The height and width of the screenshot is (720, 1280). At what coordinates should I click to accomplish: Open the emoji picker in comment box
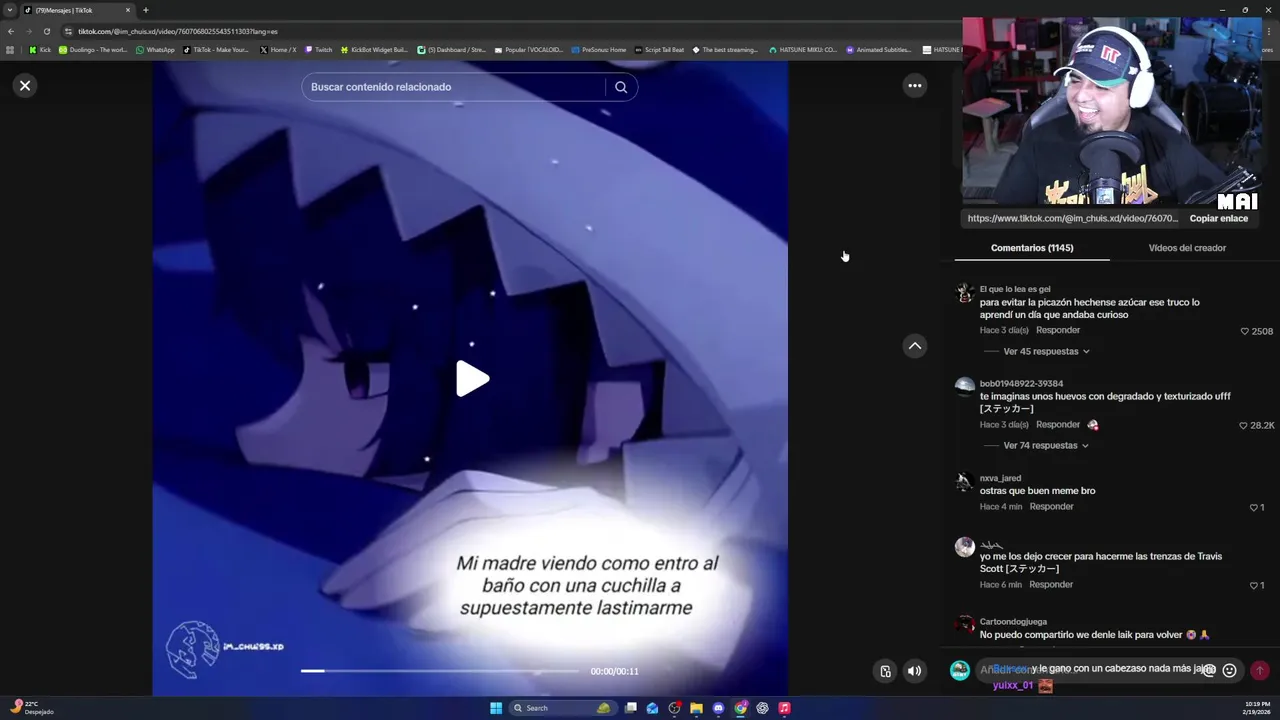coord(1230,670)
